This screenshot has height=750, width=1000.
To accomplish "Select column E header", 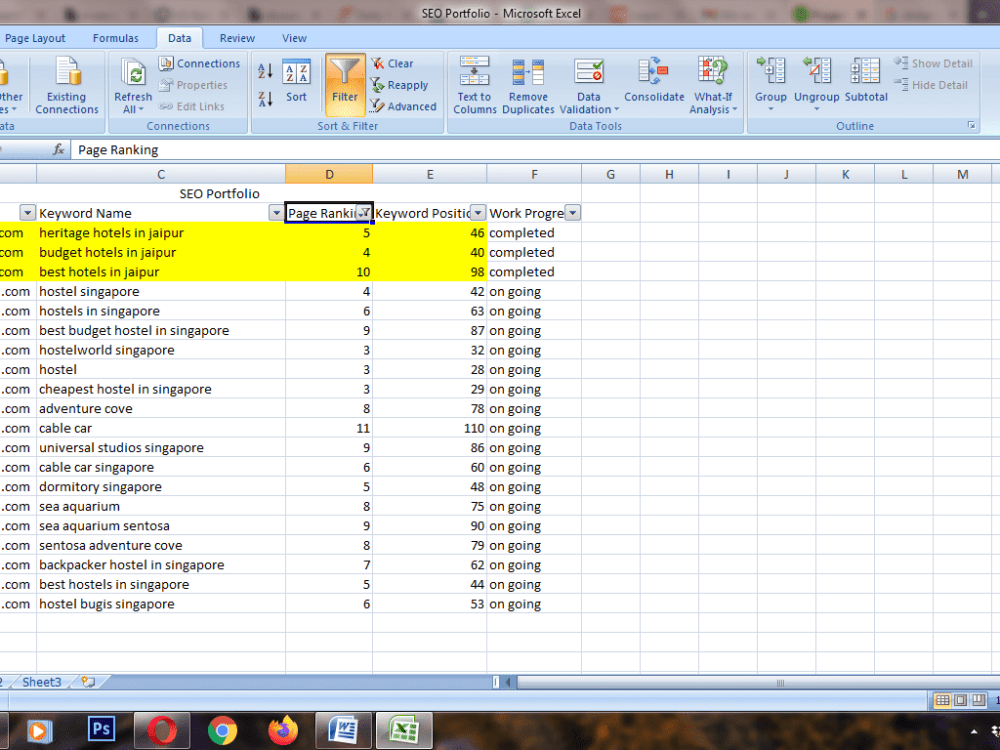I will (430, 174).
